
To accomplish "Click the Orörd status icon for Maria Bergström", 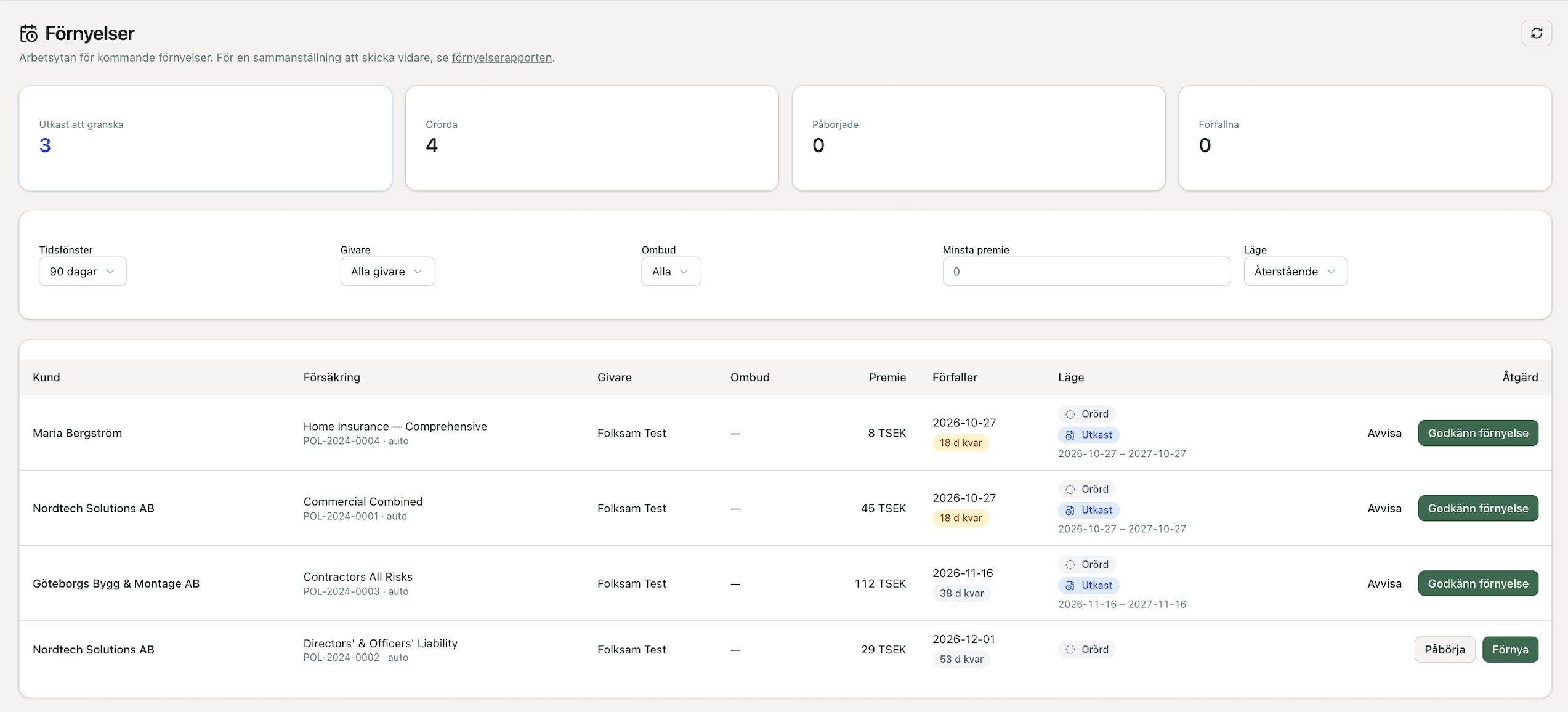I will pos(1070,414).
